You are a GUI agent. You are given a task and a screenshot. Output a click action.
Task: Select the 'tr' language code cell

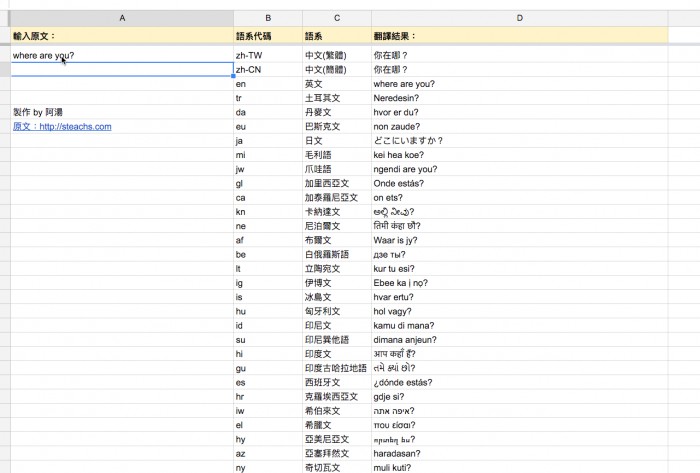[x=268, y=98]
